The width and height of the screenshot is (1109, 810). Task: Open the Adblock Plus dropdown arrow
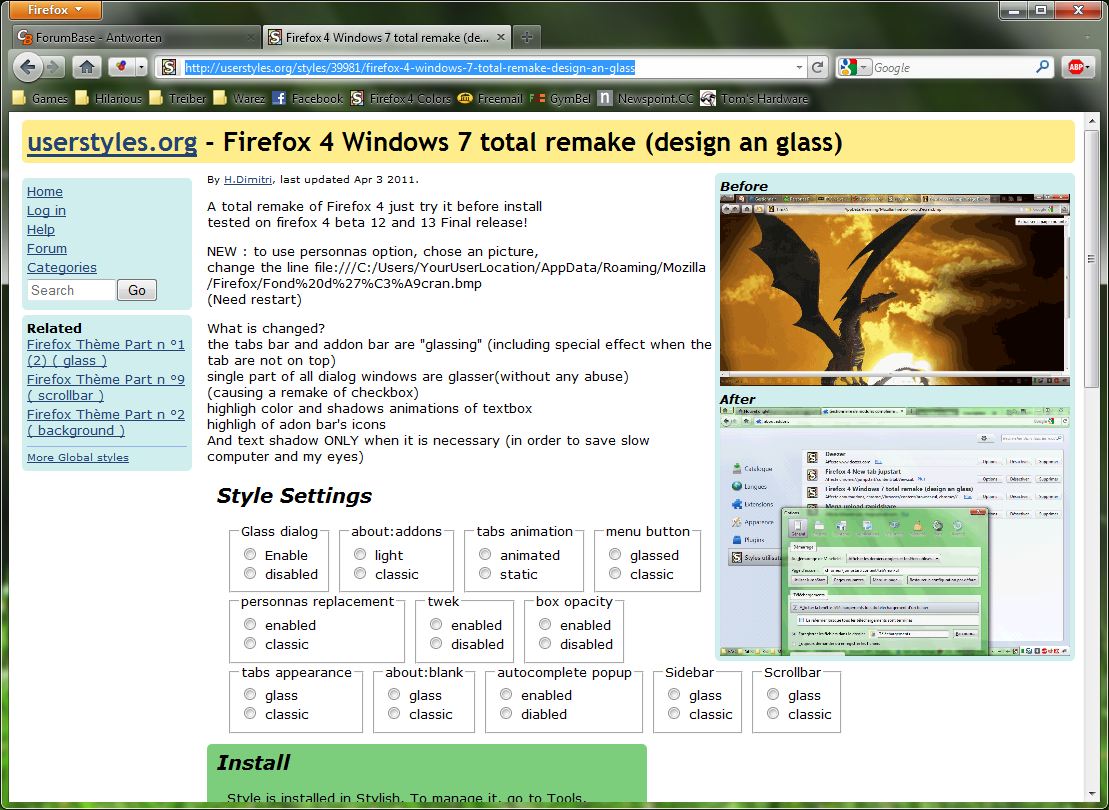pyautogui.click(x=1088, y=67)
